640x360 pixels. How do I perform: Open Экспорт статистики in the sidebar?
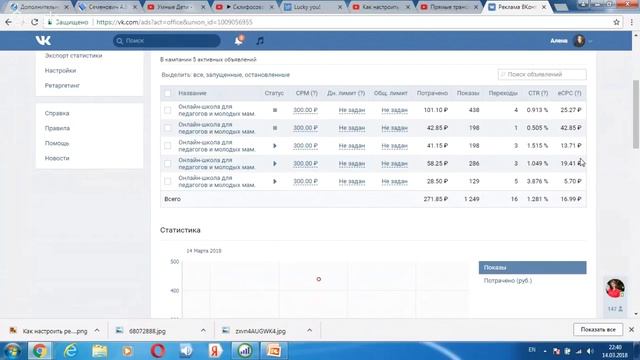pyautogui.click(x=73, y=56)
